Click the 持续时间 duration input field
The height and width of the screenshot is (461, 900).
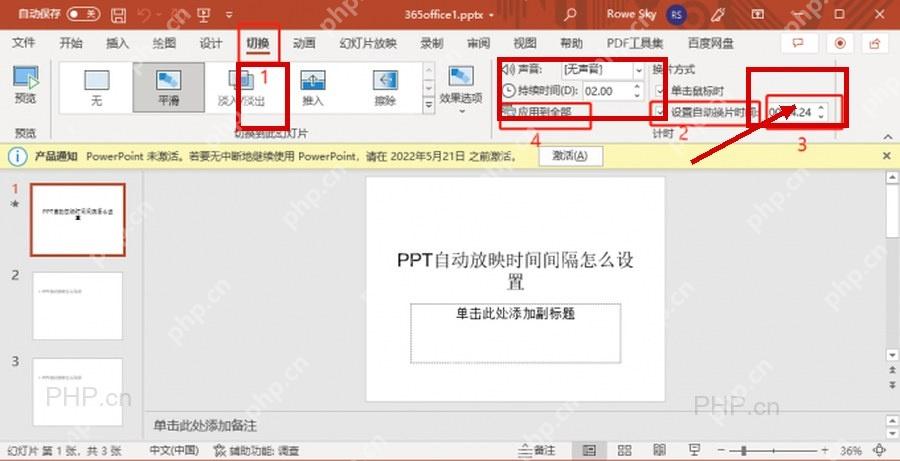tap(608, 91)
